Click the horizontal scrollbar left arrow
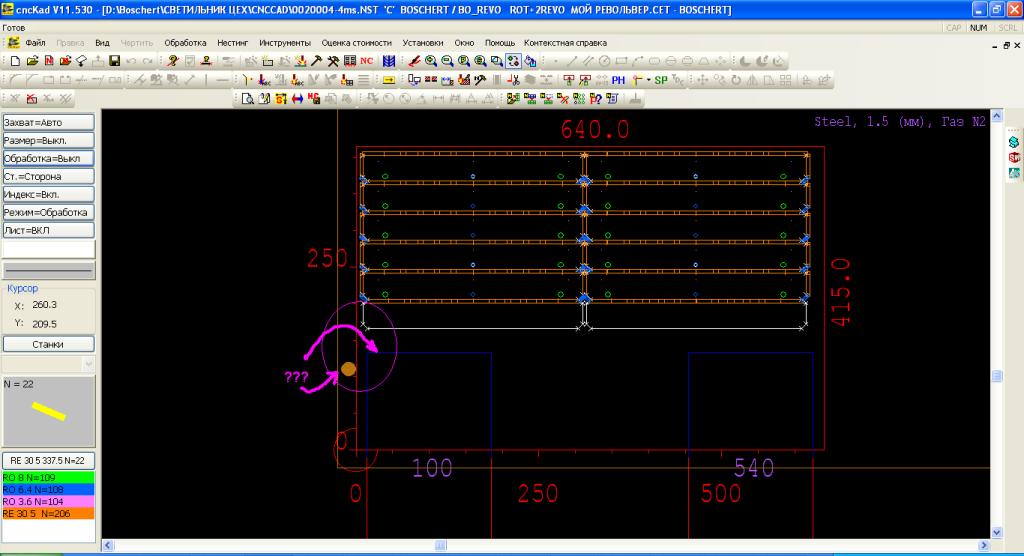This screenshot has width=1024, height=556. click(x=108, y=545)
